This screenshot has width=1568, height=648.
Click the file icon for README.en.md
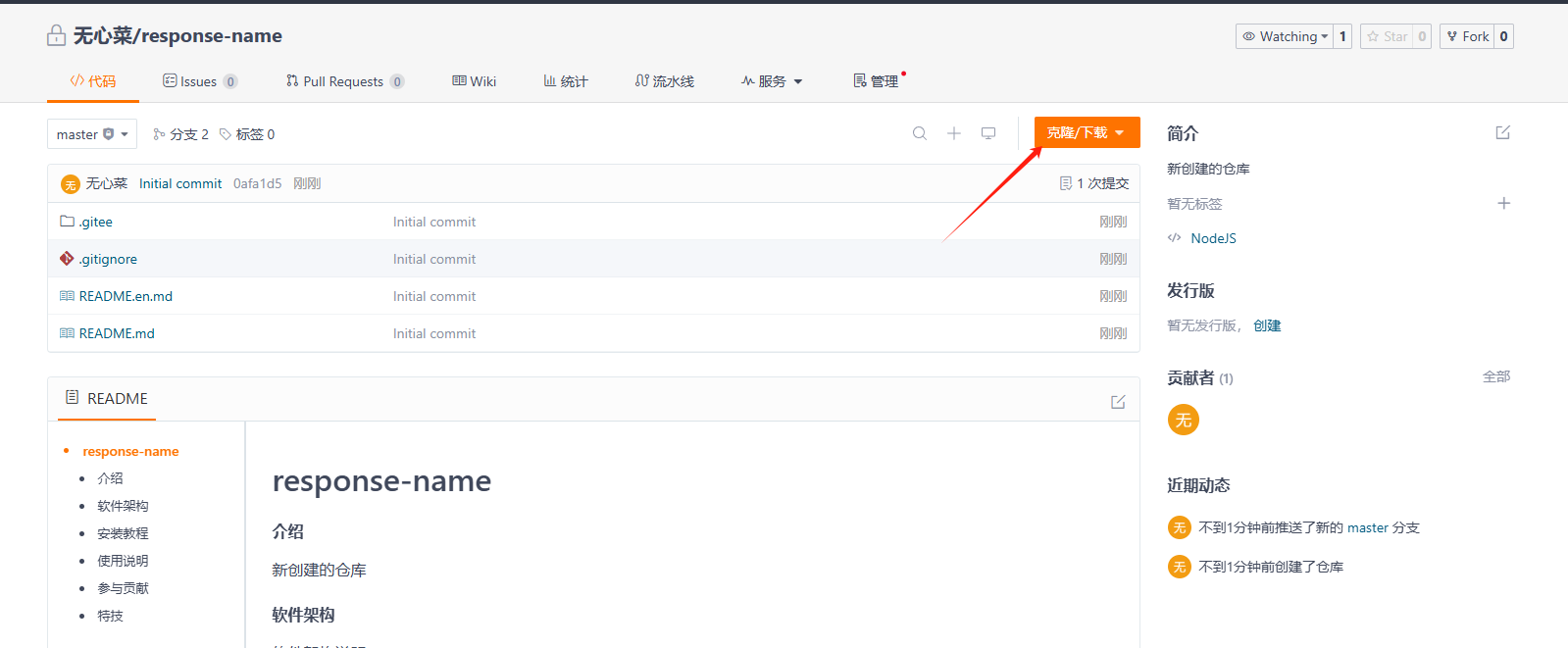pos(67,296)
